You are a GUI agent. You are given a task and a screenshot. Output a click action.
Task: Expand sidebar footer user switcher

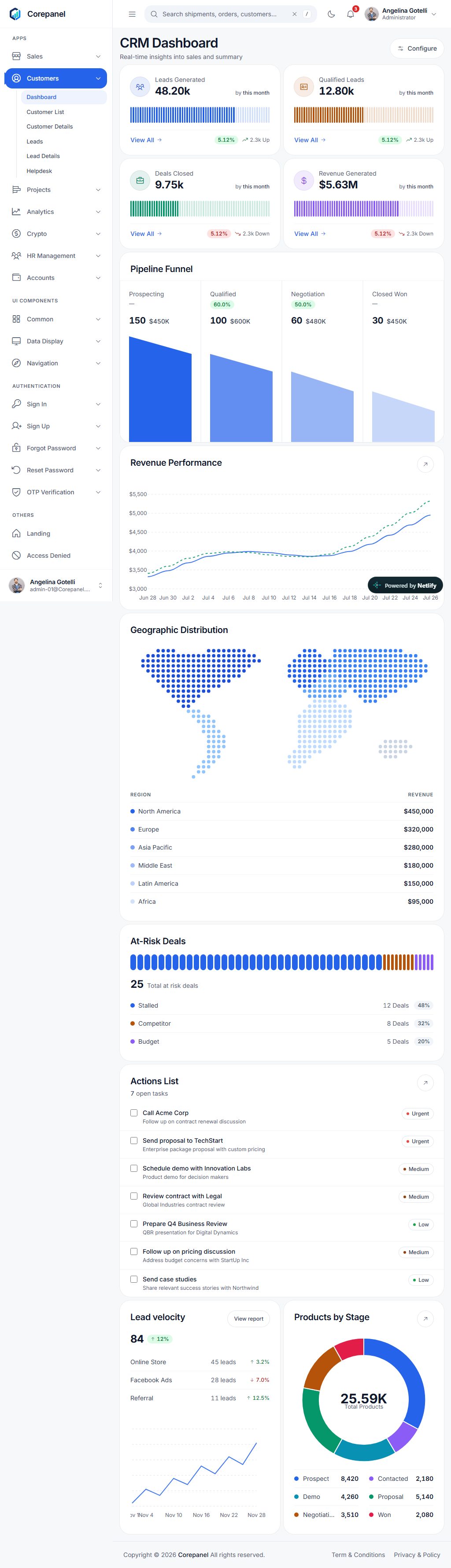pyautogui.click(x=100, y=585)
